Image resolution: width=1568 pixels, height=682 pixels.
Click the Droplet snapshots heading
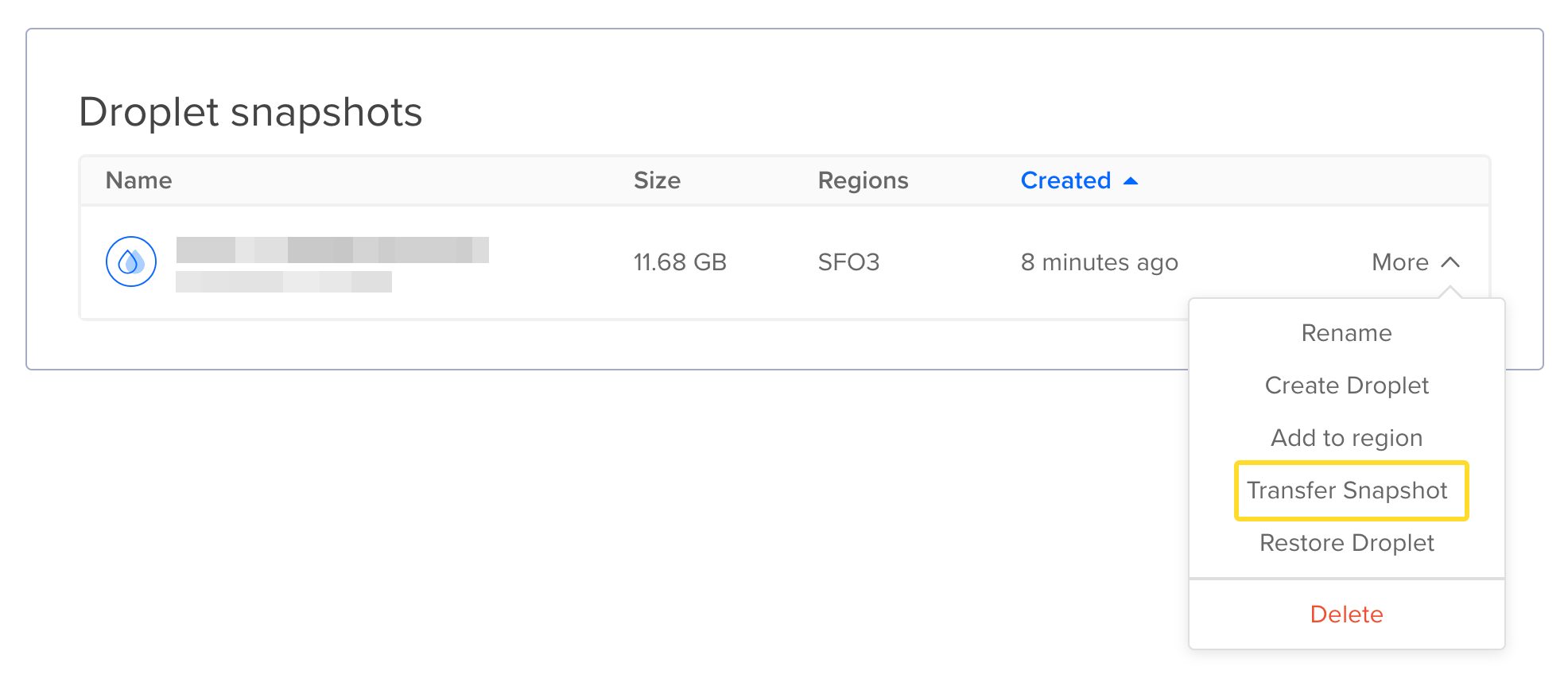click(x=250, y=112)
